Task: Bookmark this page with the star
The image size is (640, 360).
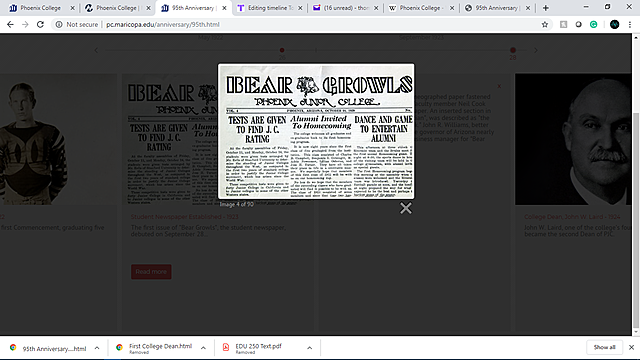Action: [544, 24]
